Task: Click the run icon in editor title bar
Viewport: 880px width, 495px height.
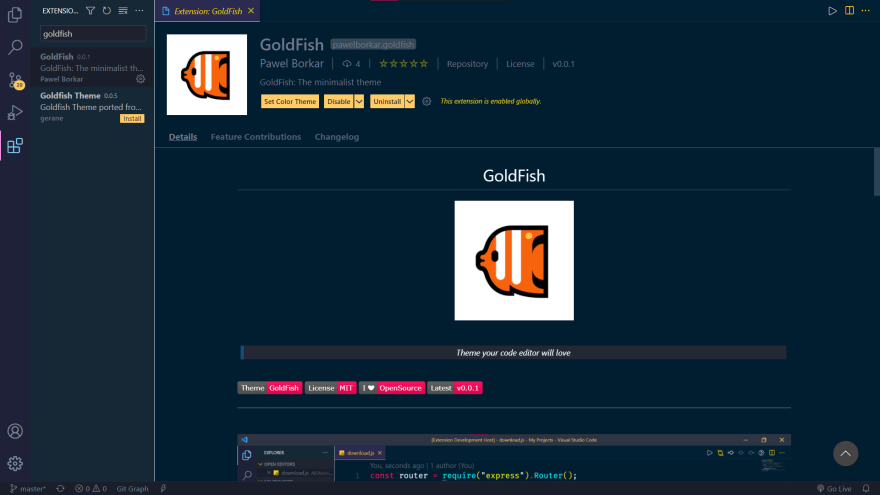Action: [x=832, y=11]
